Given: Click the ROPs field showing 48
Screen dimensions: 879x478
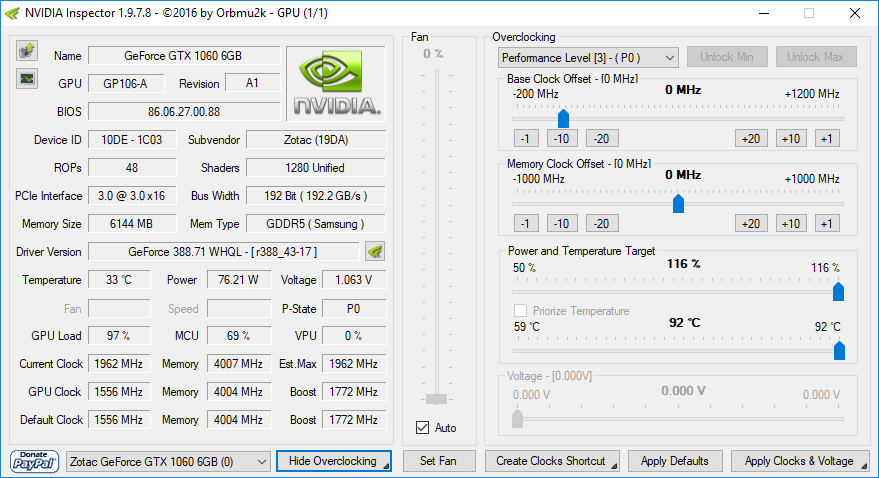Looking at the screenshot, I should point(132,168).
